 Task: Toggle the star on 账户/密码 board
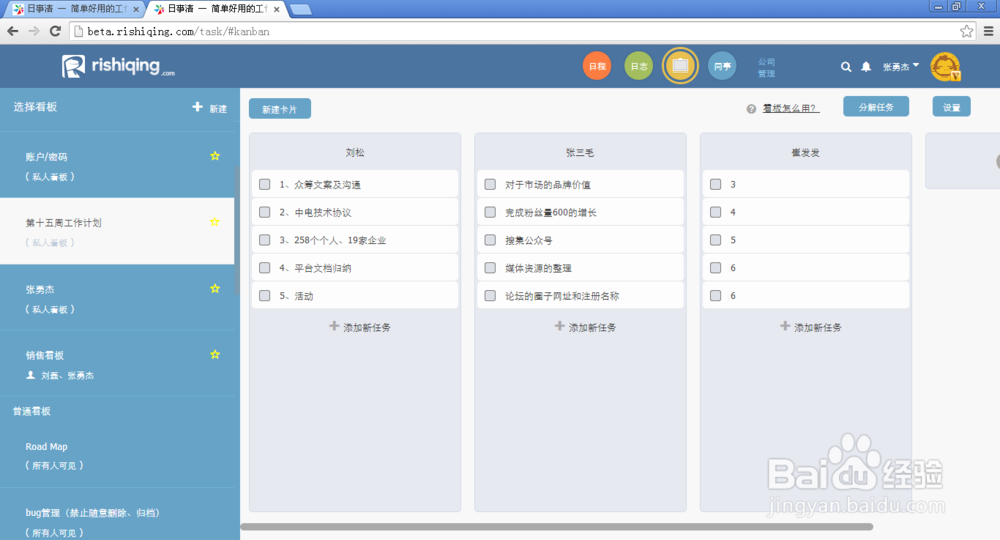[215, 156]
